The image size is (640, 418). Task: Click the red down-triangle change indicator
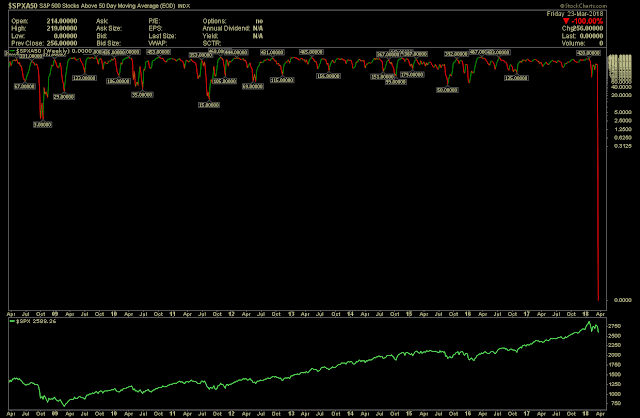[x=566, y=21]
